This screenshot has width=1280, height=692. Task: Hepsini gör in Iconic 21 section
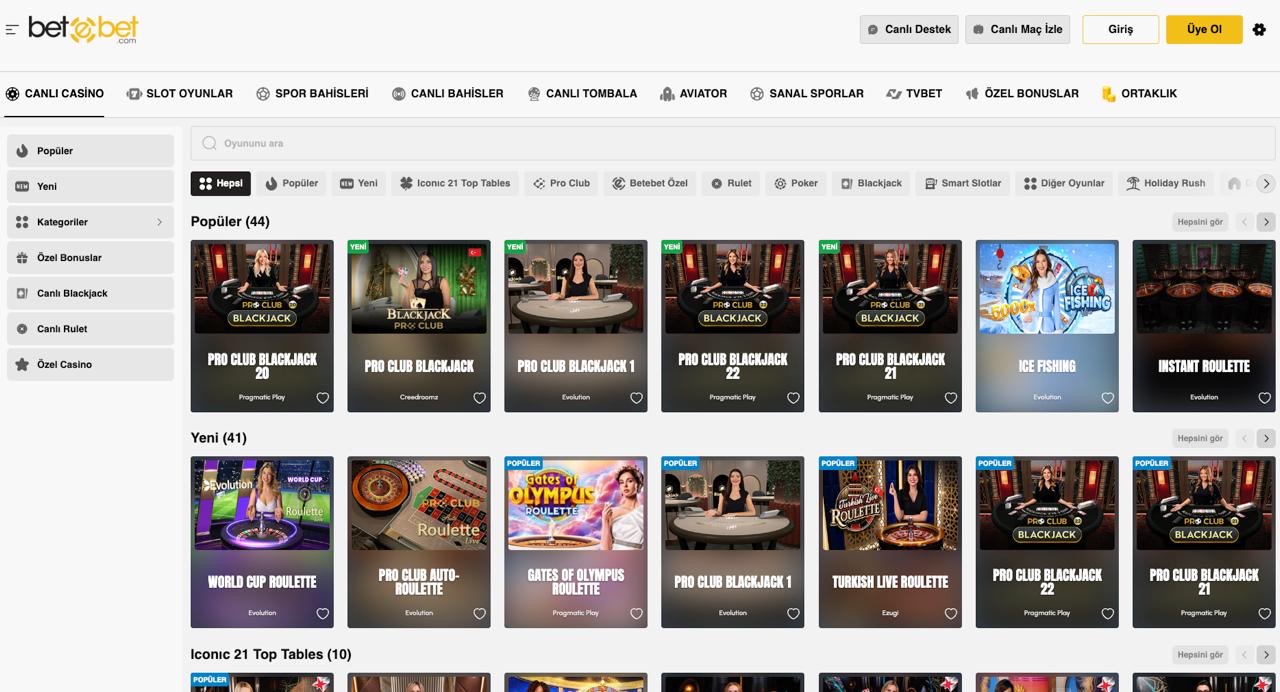point(1200,655)
